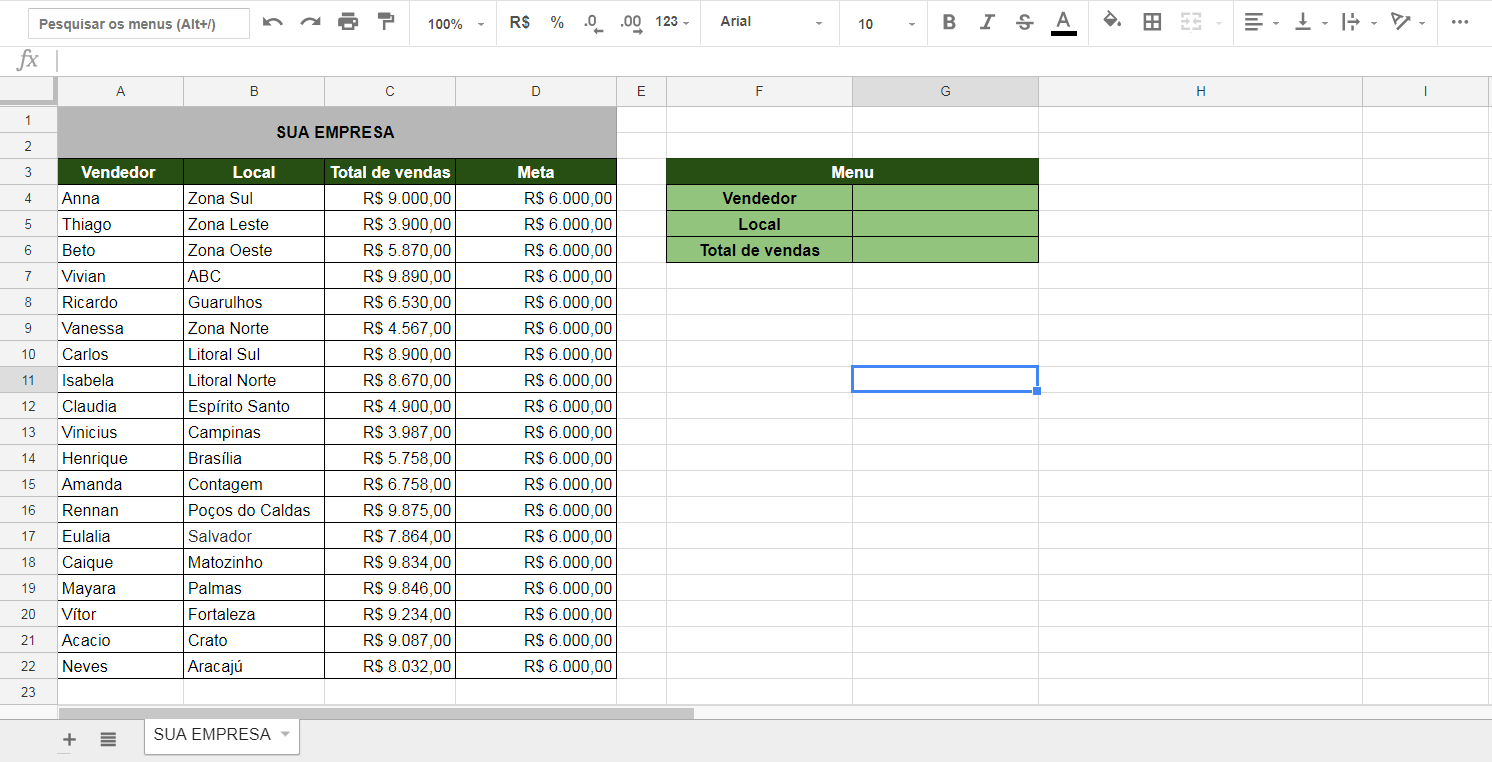1492x762 pixels.
Task: Click cell with Acacio
Action: [x=120, y=640]
